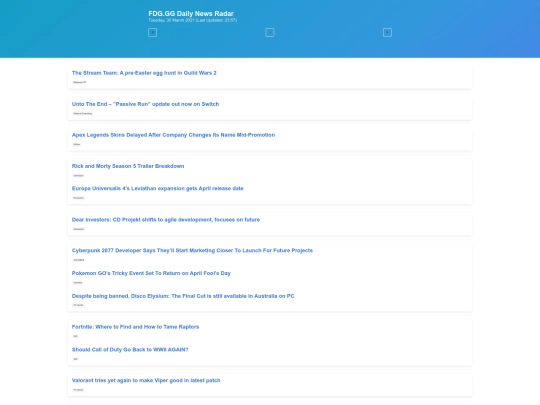This screenshot has width=540, height=405.
Task: Click the middle square icon in the blue header
Action: coord(270,33)
